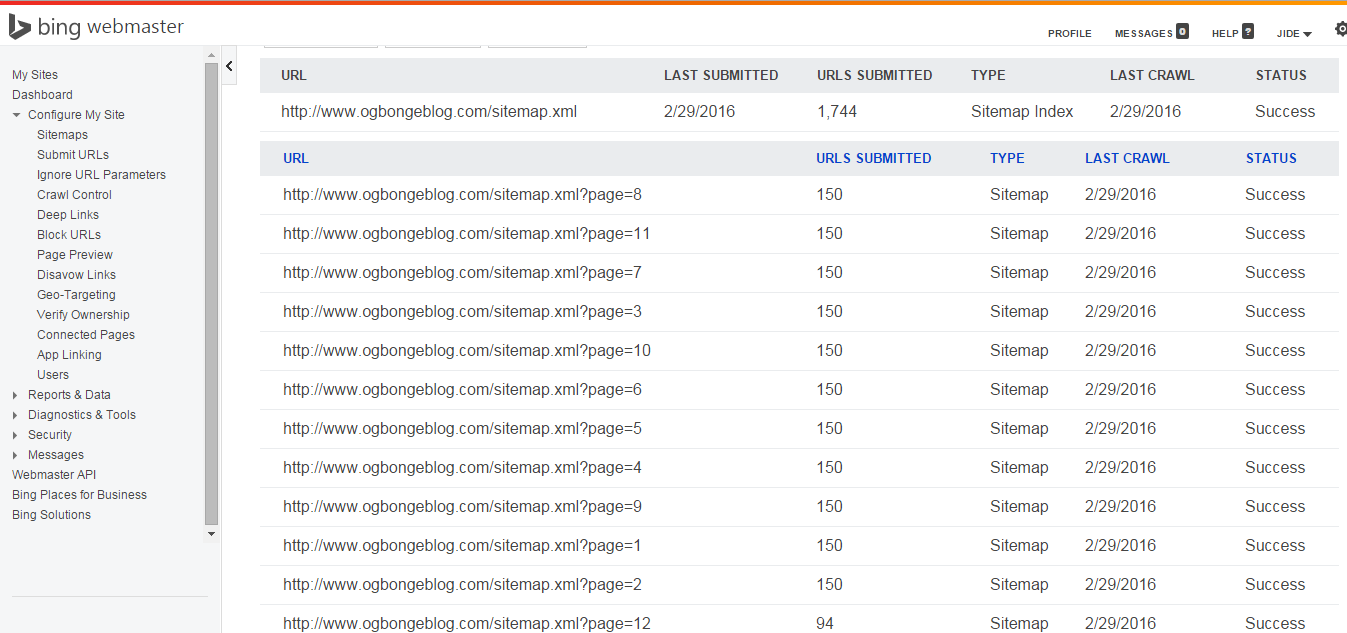Open Users management page
This screenshot has height=633, width=1347.
[x=53, y=375]
